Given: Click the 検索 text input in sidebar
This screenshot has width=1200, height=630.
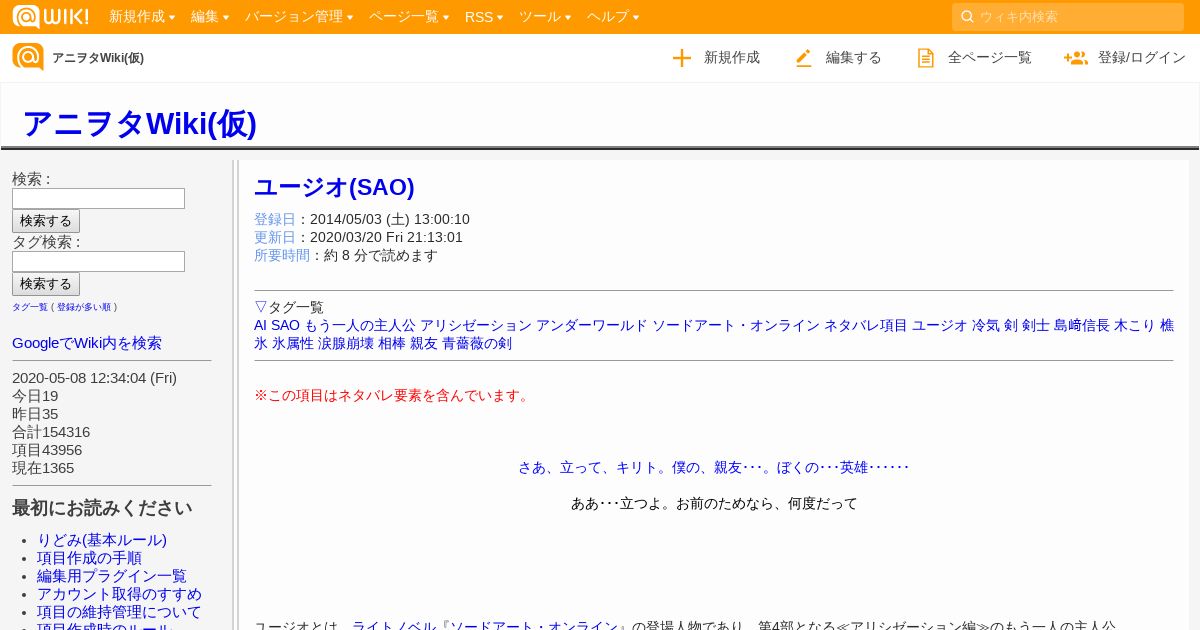Looking at the screenshot, I should (98, 198).
